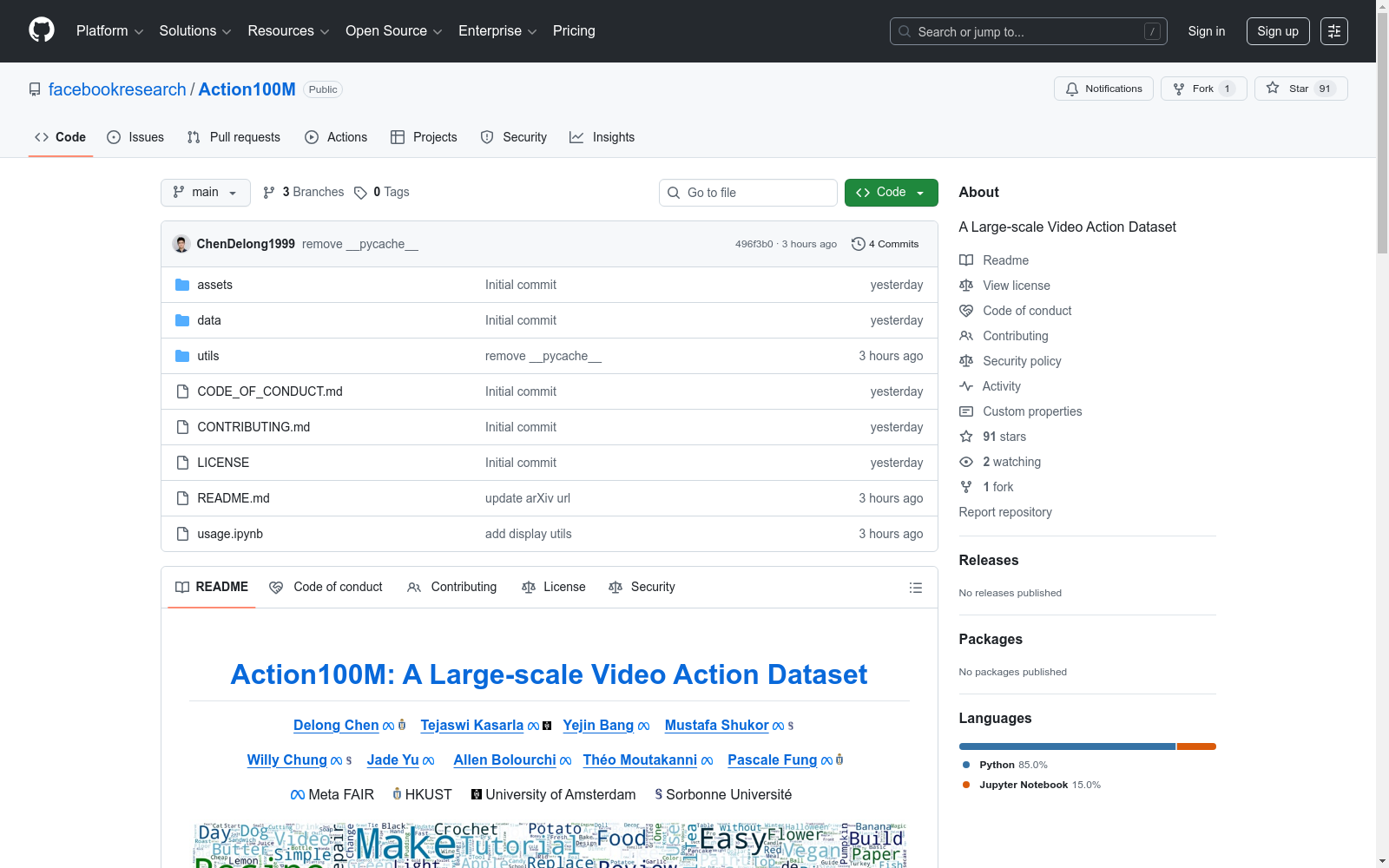Click ChenDelong1999's avatar image

[181, 244]
